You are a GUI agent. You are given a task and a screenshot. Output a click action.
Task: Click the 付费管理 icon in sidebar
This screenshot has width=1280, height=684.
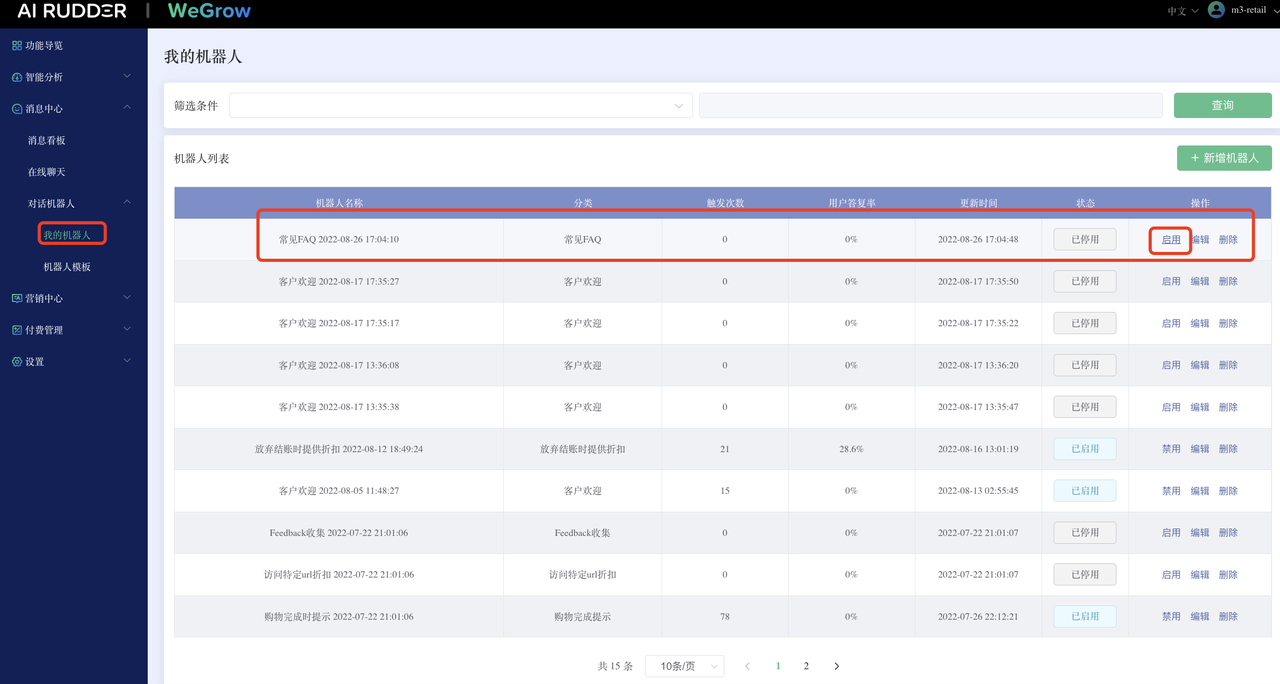click(17, 330)
